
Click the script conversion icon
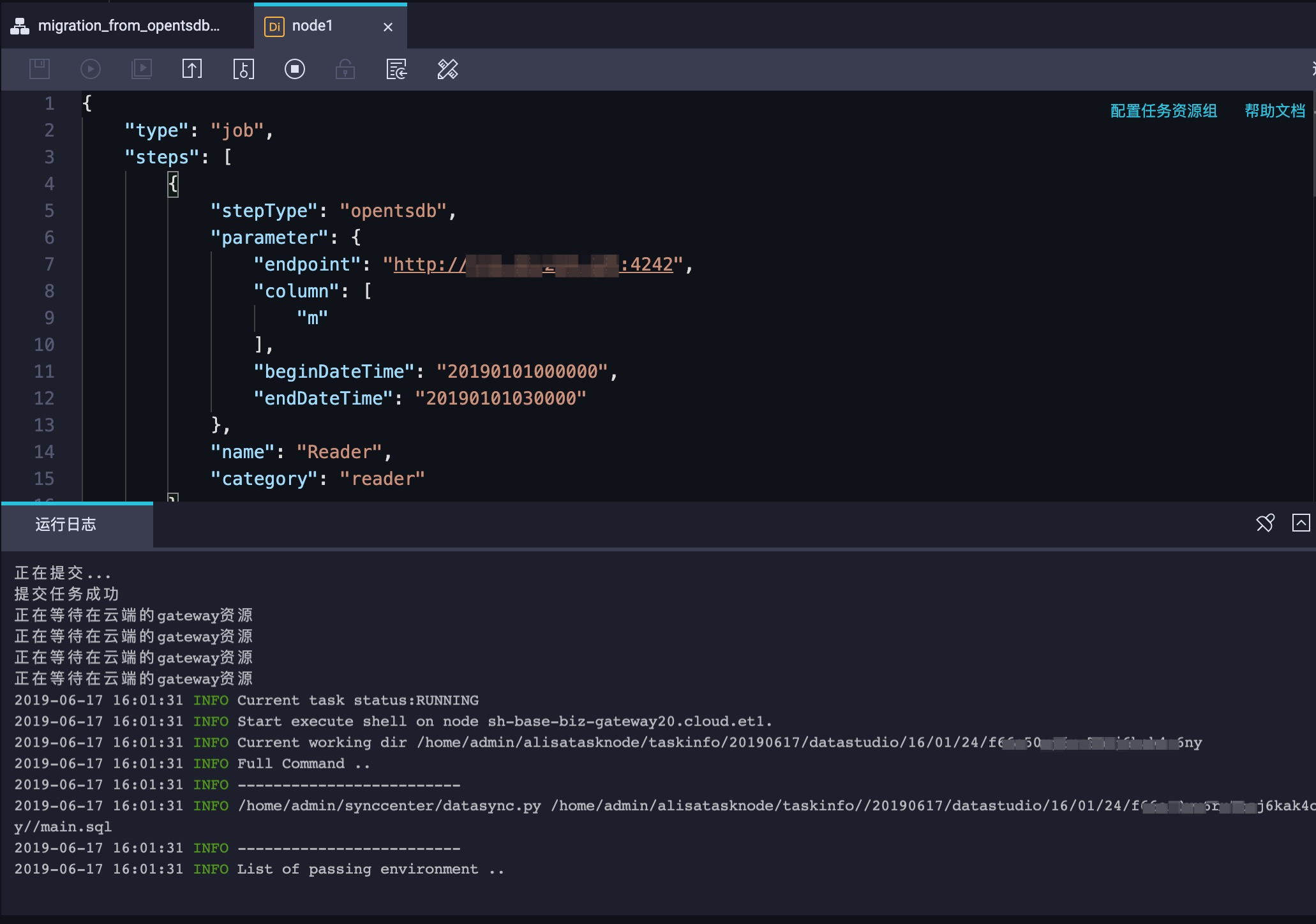point(396,69)
